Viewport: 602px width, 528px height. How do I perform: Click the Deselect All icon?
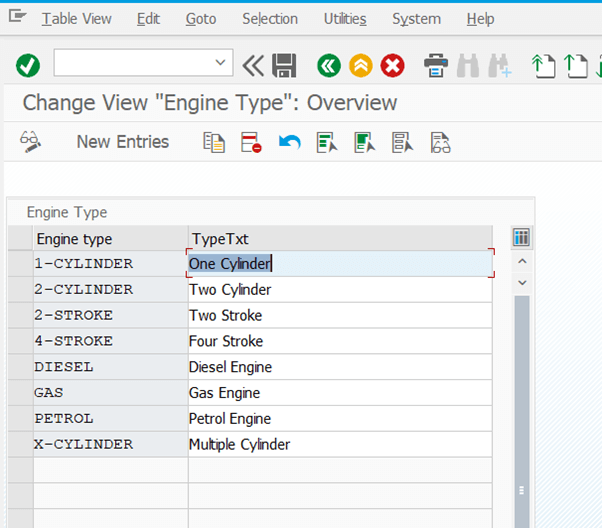tap(402, 142)
